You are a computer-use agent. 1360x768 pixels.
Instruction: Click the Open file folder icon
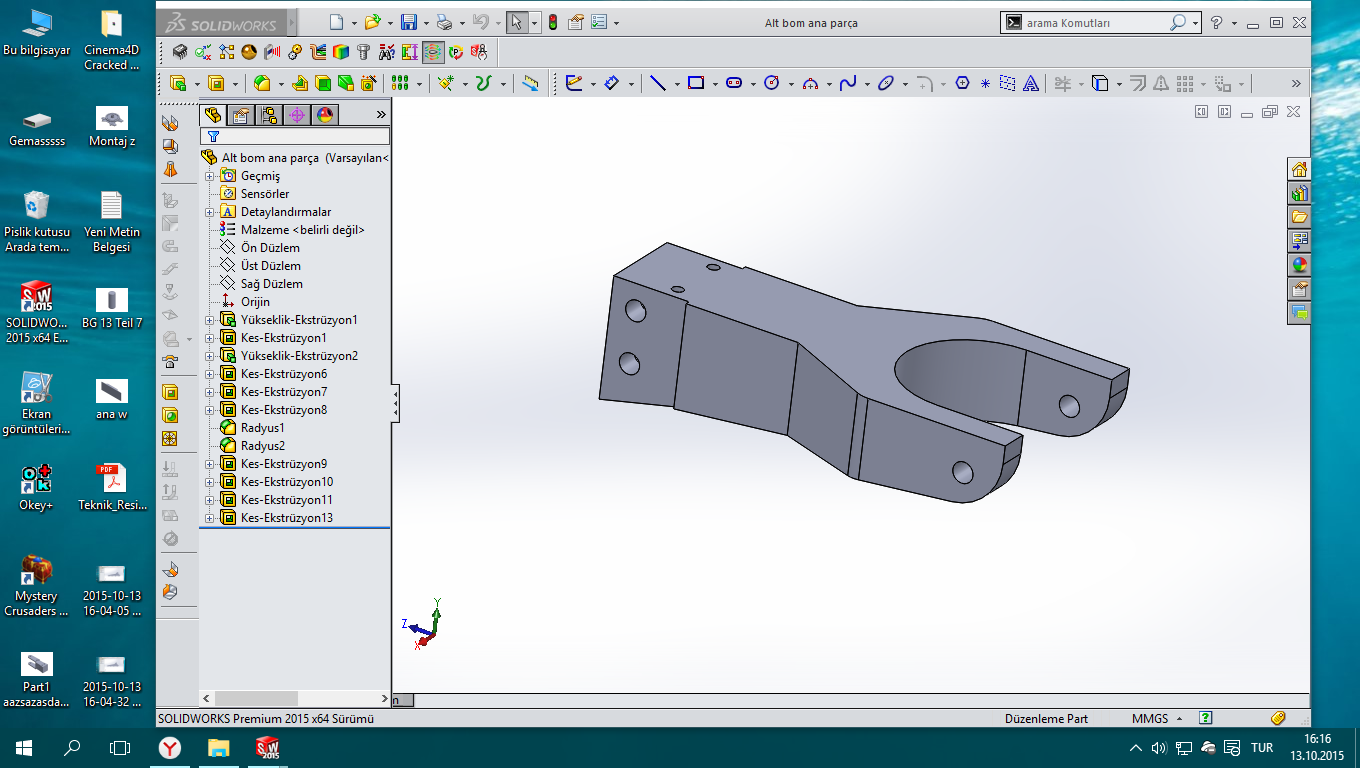(373, 22)
